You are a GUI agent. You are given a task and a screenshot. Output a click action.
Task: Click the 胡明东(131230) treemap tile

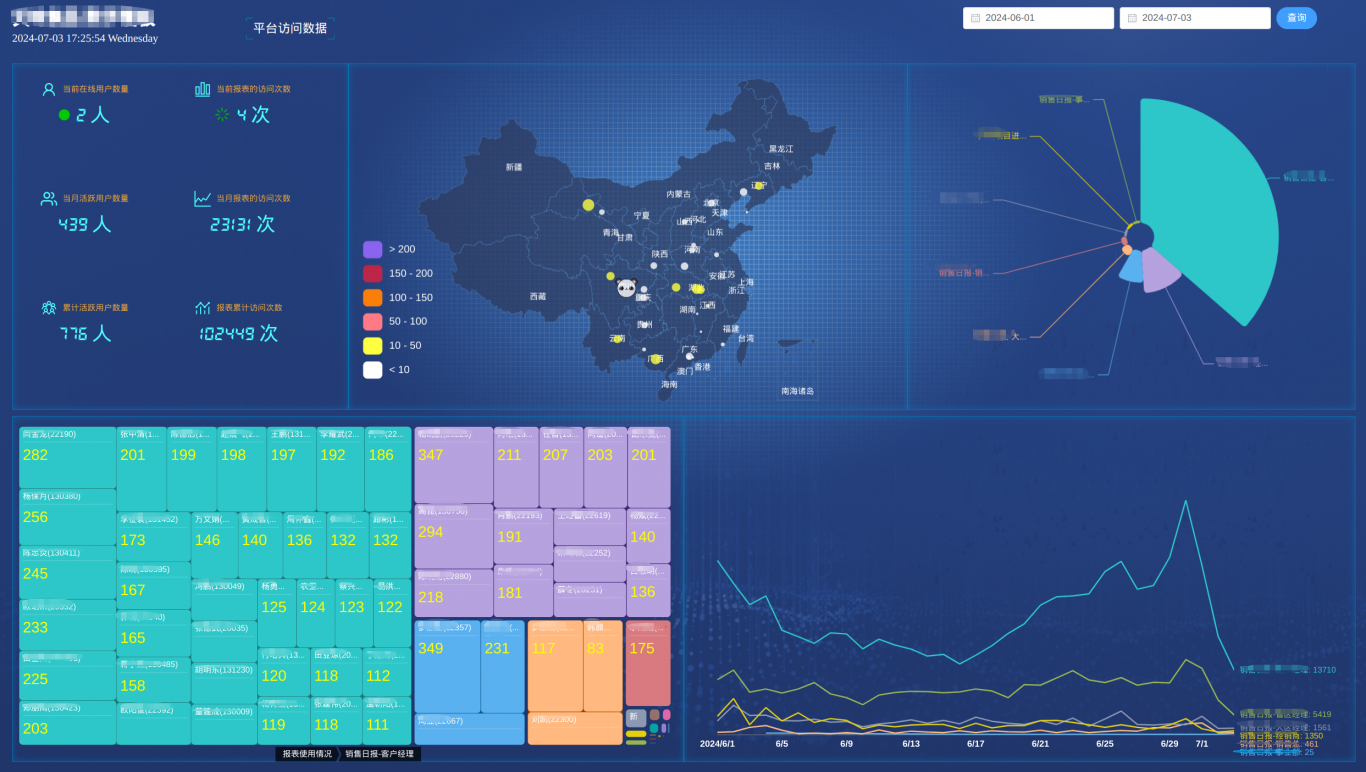pyautogui.click(x=224, y=683)
